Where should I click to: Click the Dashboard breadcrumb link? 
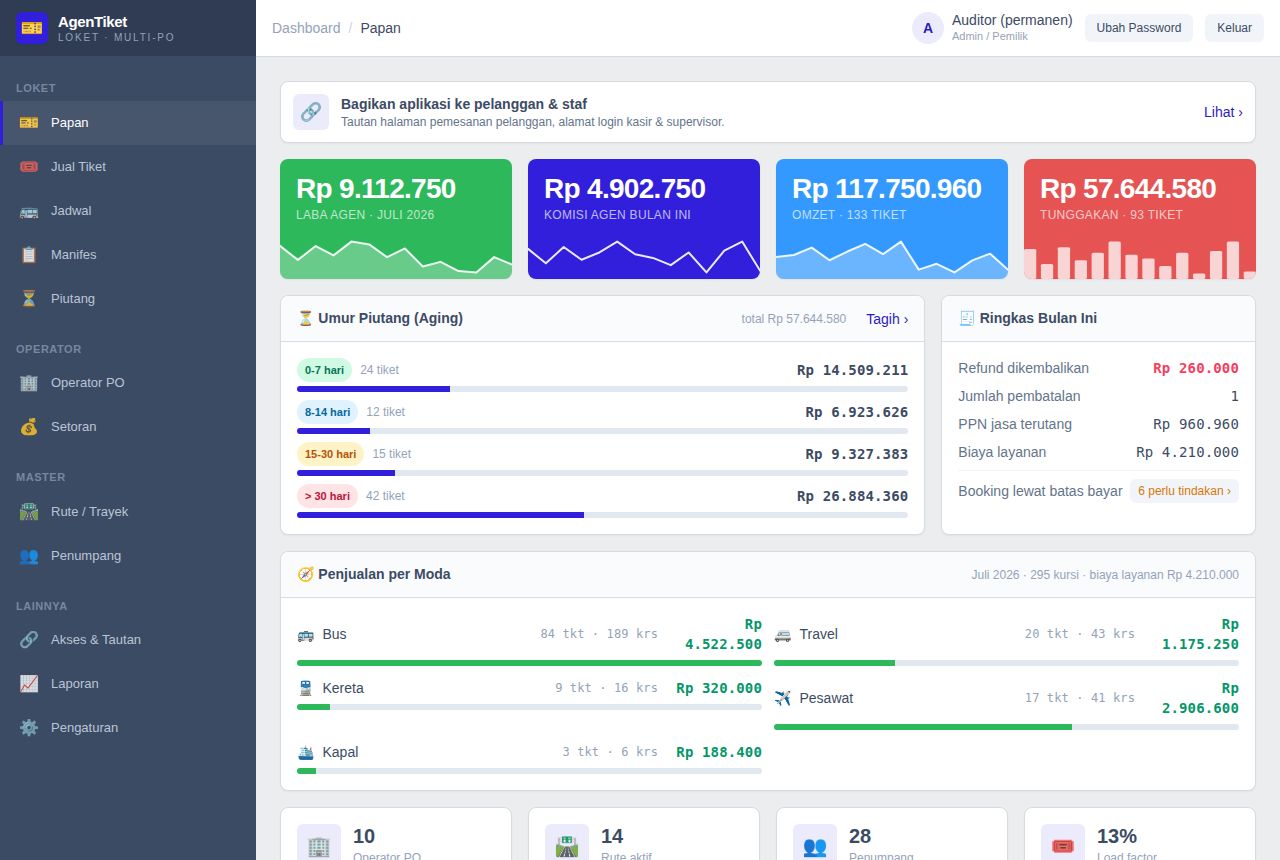coord(306,28)
